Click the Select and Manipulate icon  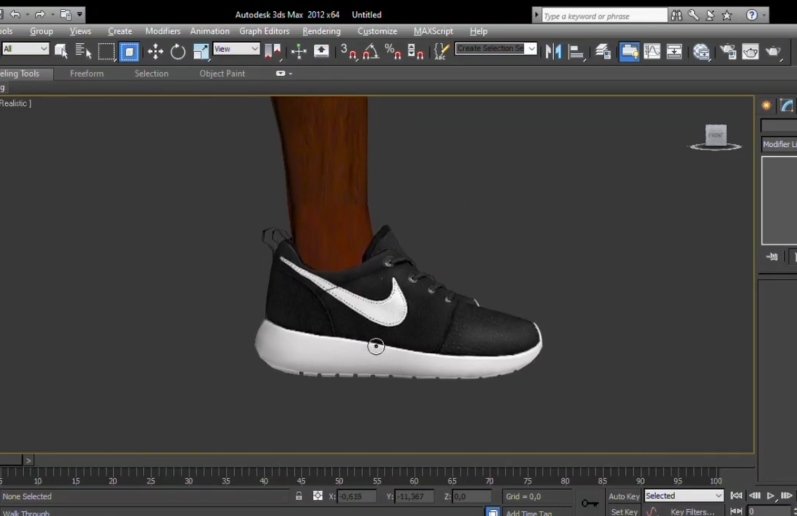click(299, 51)
